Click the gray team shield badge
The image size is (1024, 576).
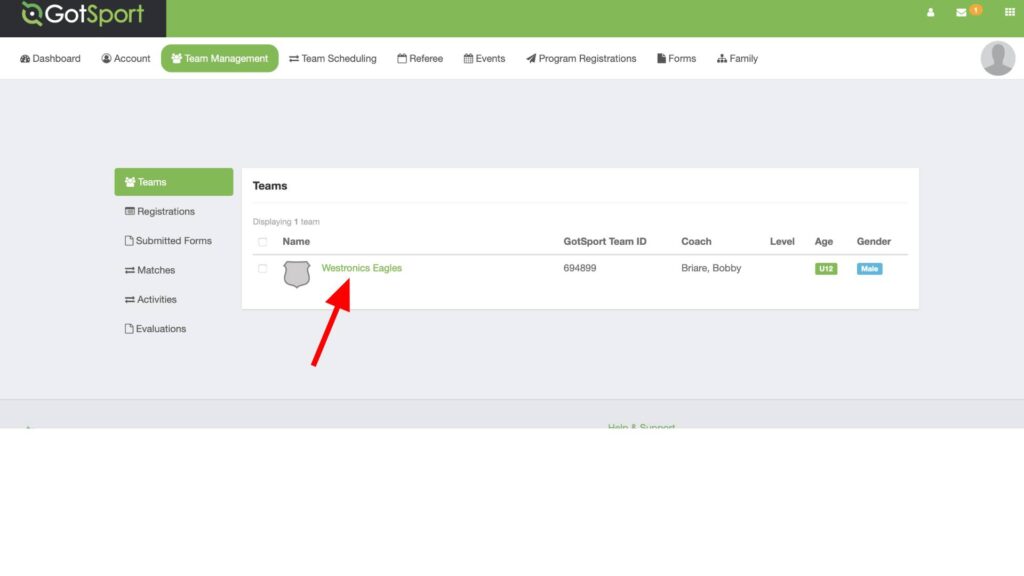point(297,273)
